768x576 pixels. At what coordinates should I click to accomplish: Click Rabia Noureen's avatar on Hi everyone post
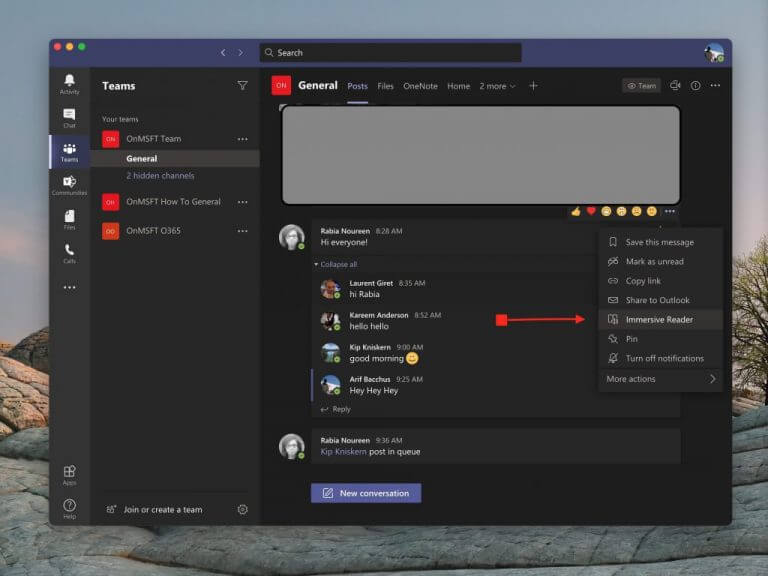[292, 237]
